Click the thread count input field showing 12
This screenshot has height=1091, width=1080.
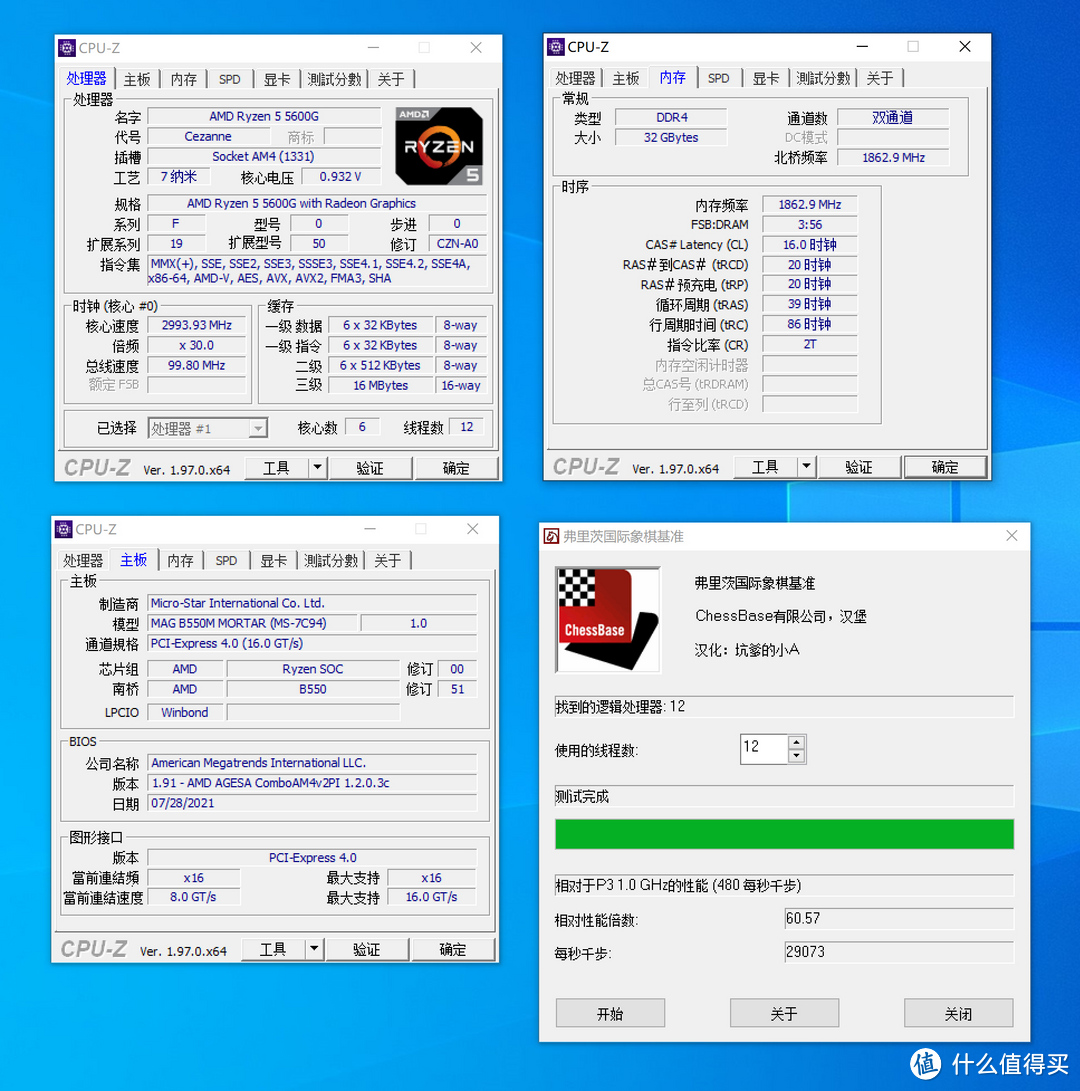[x=764, y=749]
